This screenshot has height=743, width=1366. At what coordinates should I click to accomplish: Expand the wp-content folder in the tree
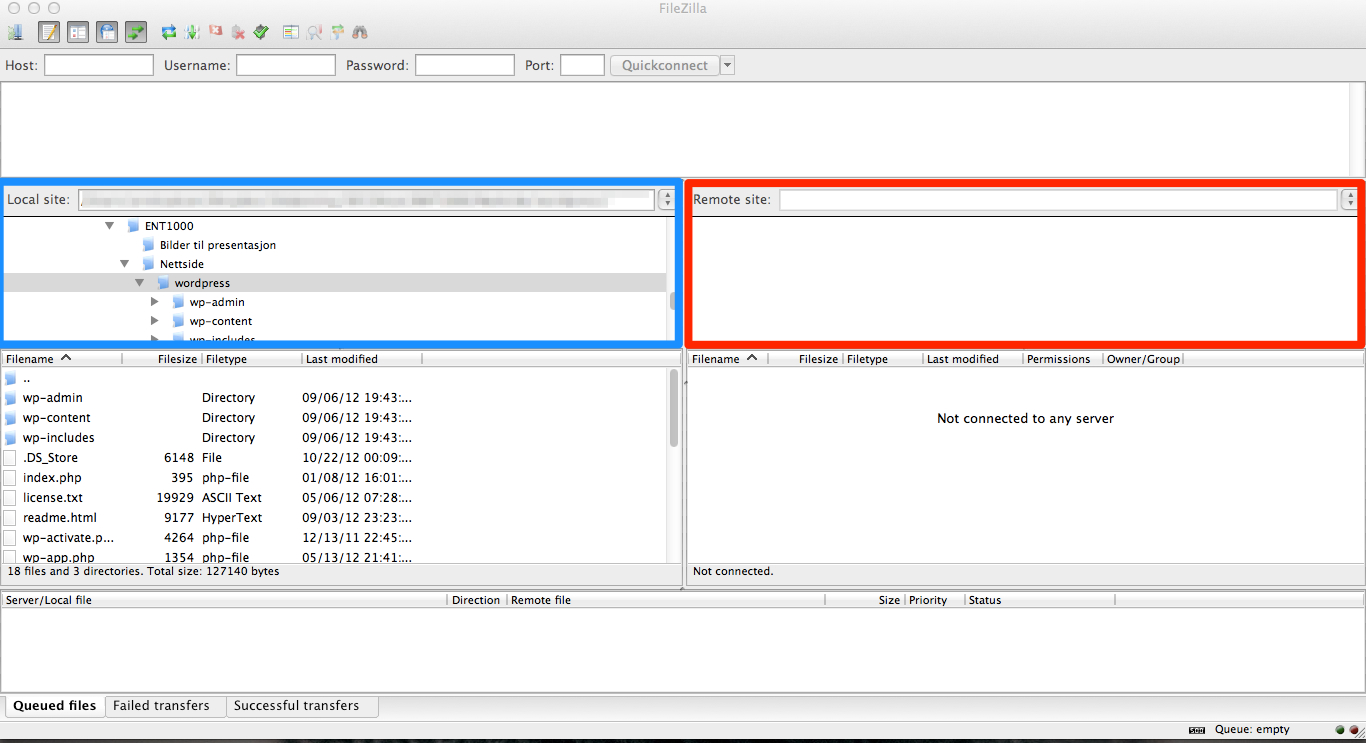pos(155,321)
